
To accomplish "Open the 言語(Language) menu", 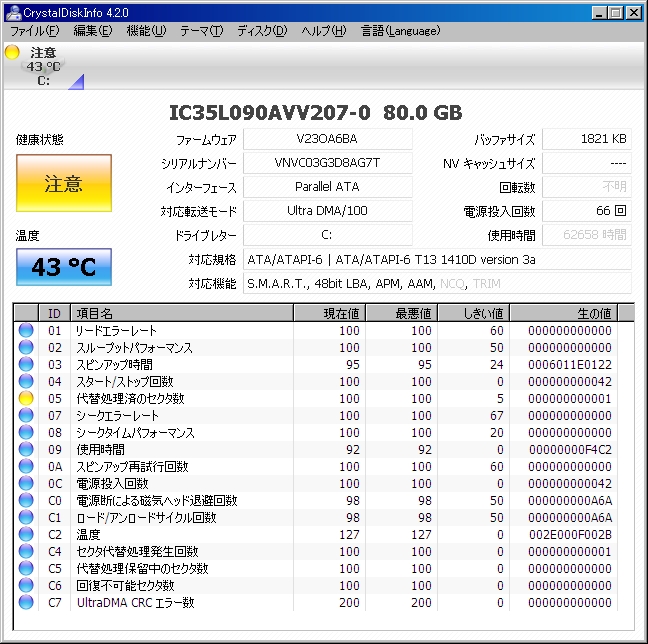I will (400, 31).
